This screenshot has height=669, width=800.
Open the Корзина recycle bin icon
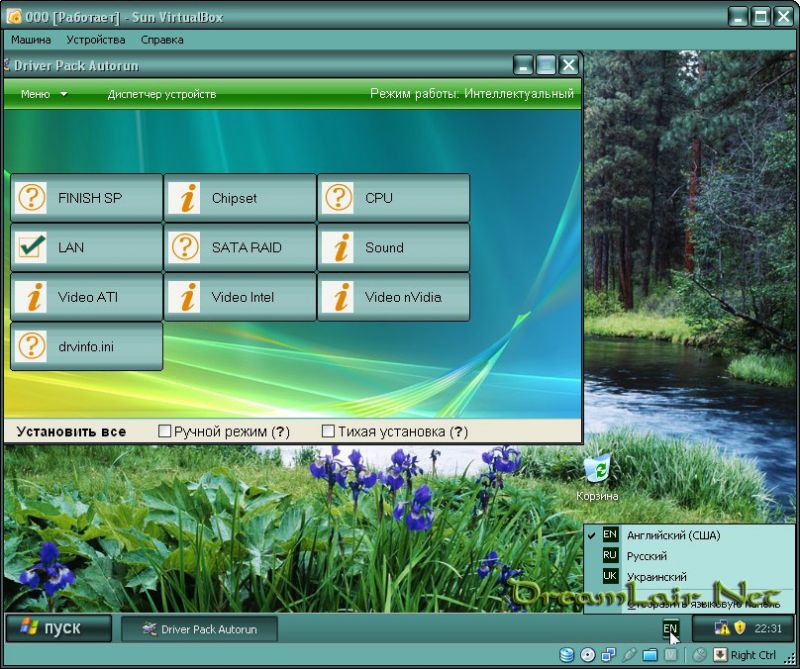[597, 469]
